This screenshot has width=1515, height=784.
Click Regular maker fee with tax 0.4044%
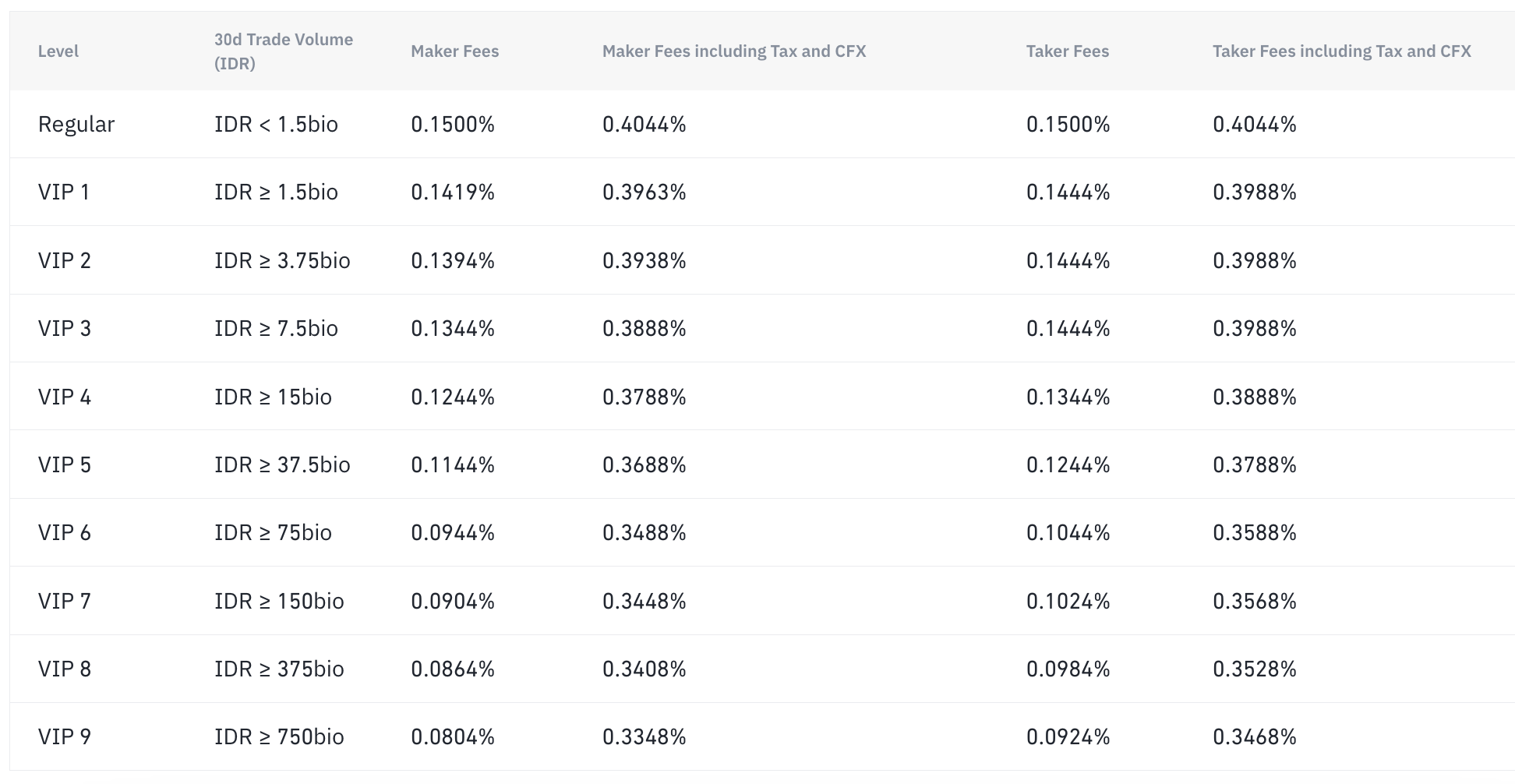tap(644, 125)
